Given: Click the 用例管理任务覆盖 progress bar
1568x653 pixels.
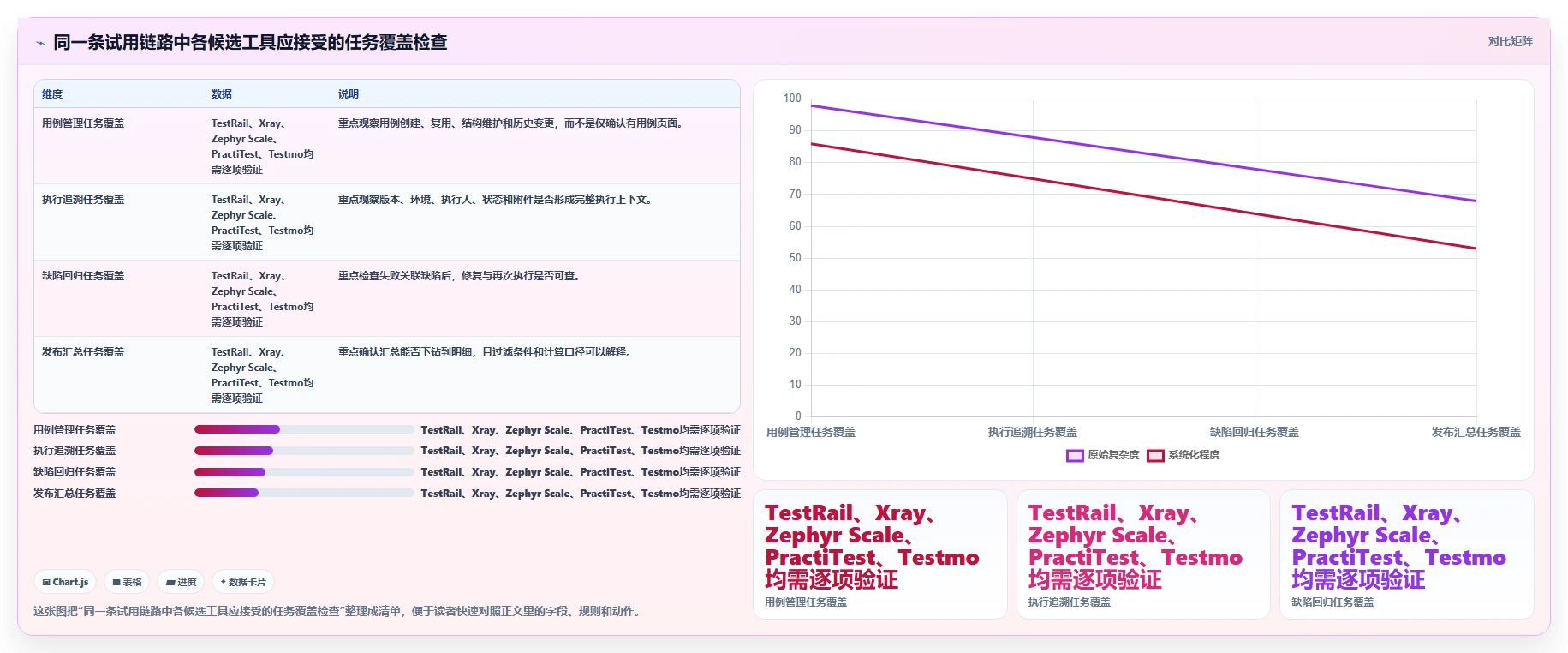Looking at the screenshot, I should (x=304, y=429).
